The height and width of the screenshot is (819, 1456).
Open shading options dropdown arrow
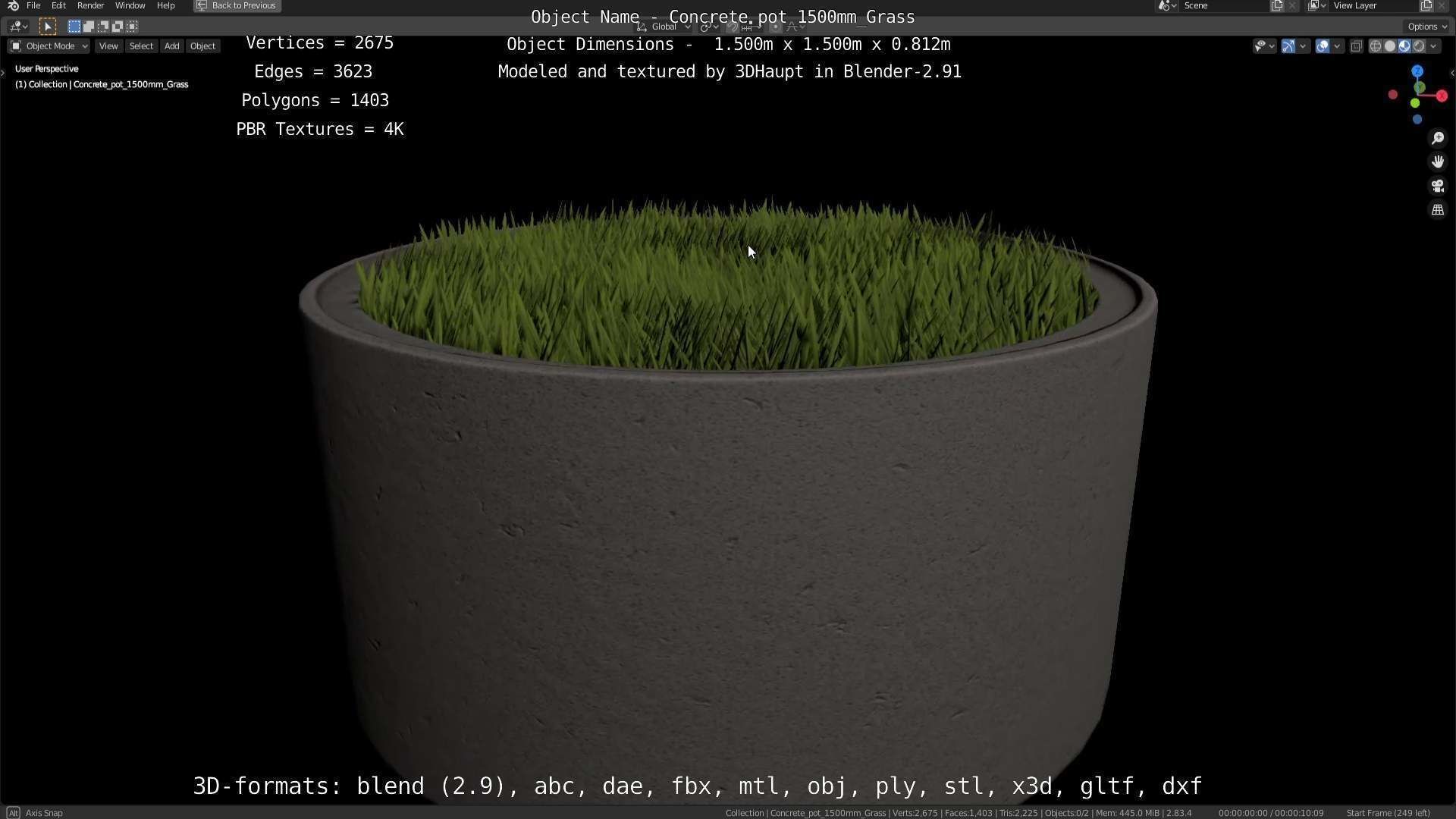point(1433,46)
